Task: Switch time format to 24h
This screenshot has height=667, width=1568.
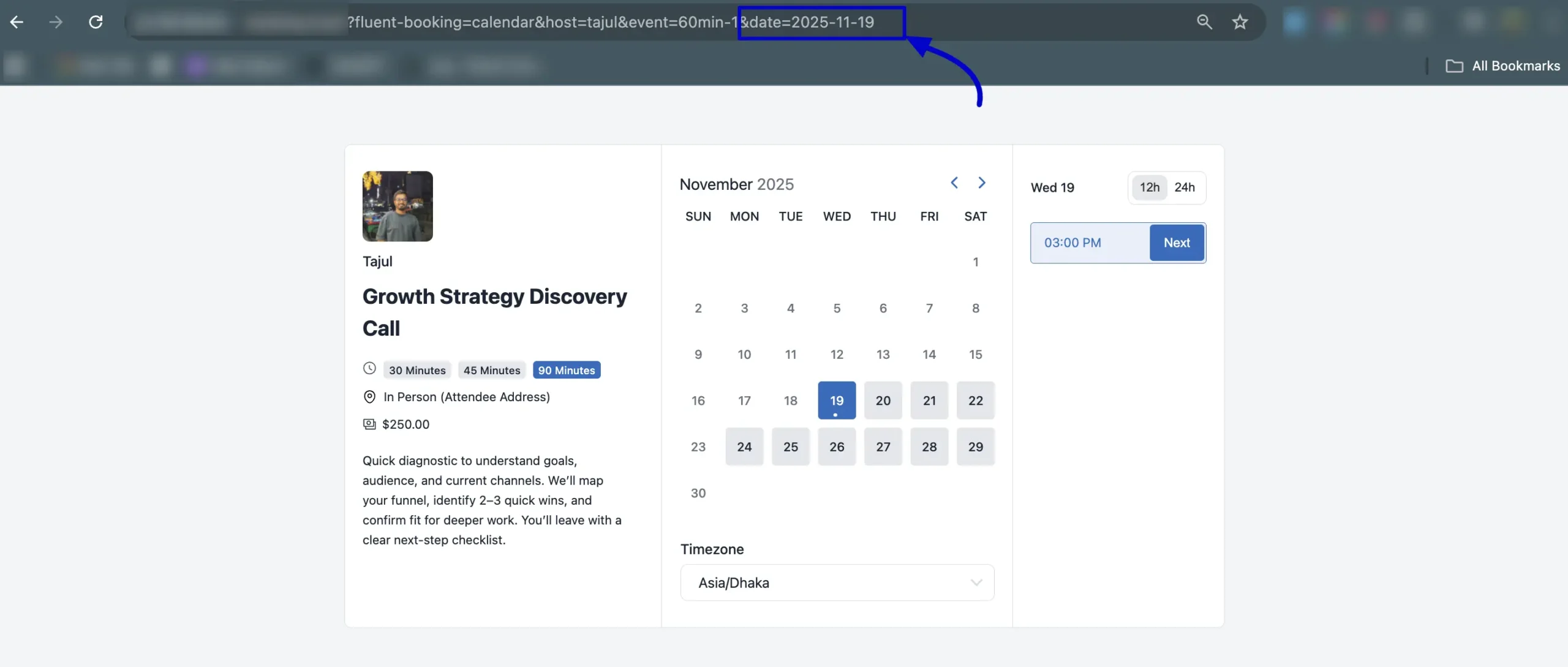Action: [x=1184, y=187]
